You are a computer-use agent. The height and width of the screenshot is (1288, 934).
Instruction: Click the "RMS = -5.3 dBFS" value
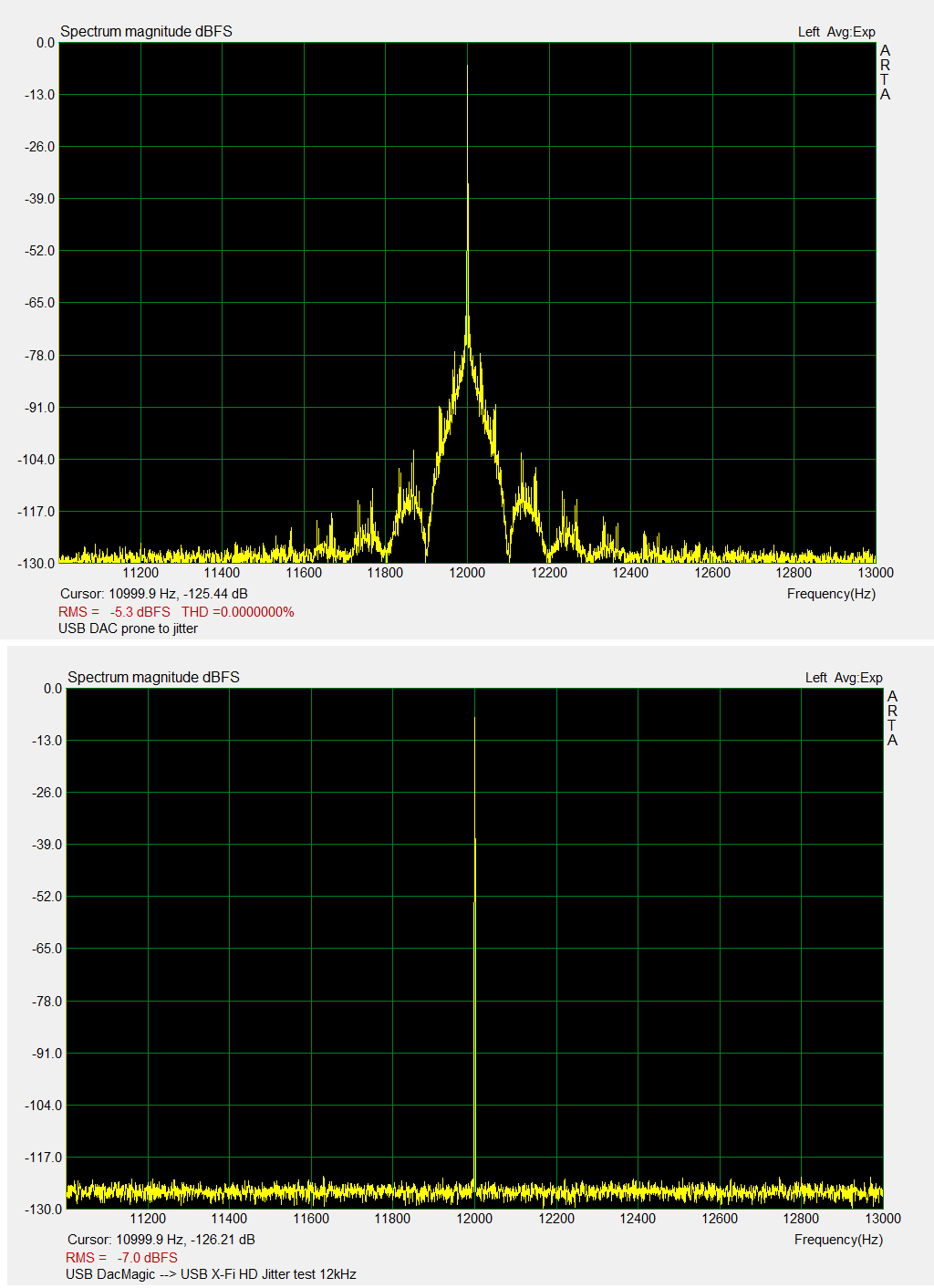pyautogui.click(x=114, y=612)
